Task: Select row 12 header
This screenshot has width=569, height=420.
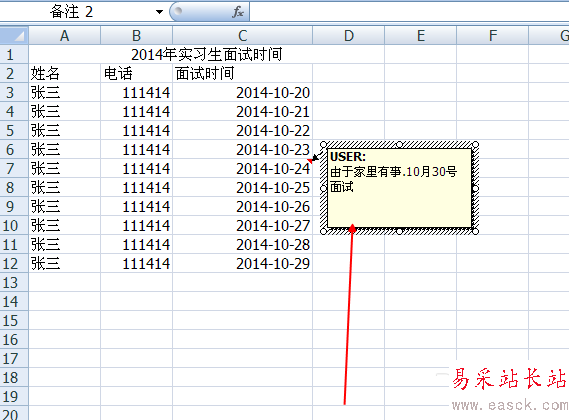Action: 14,263
